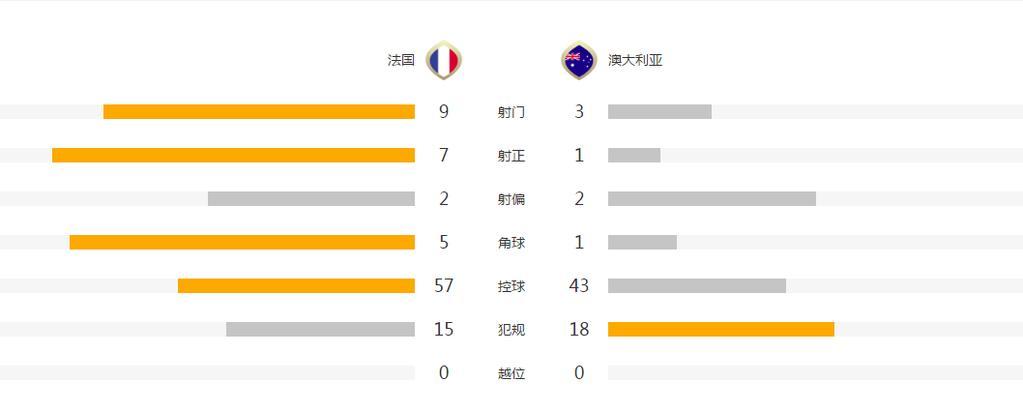Click France's orange 射门 shots bar
1023x400 pixels.
pyautogui.click(x=259, y=112)
